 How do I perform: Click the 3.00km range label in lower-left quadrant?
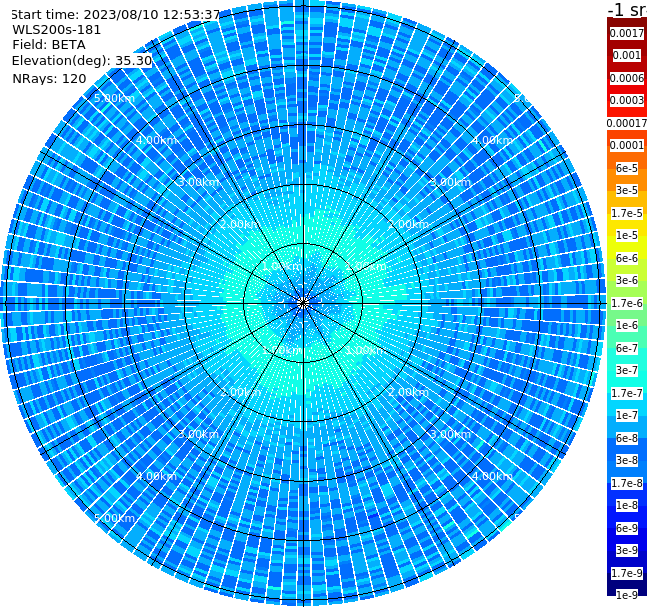(198, 434)
